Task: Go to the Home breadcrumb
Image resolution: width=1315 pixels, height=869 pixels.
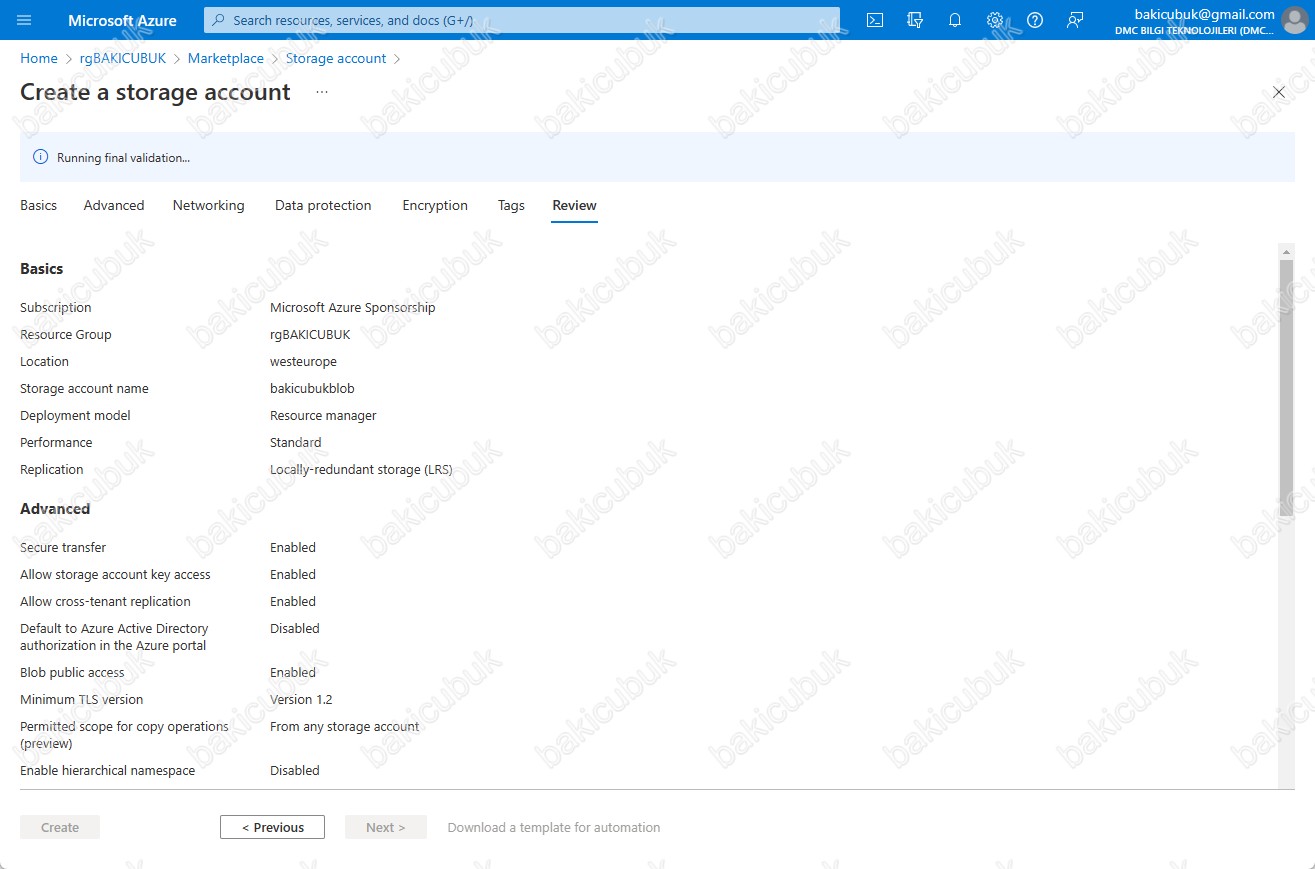Action: click(39, 59)
